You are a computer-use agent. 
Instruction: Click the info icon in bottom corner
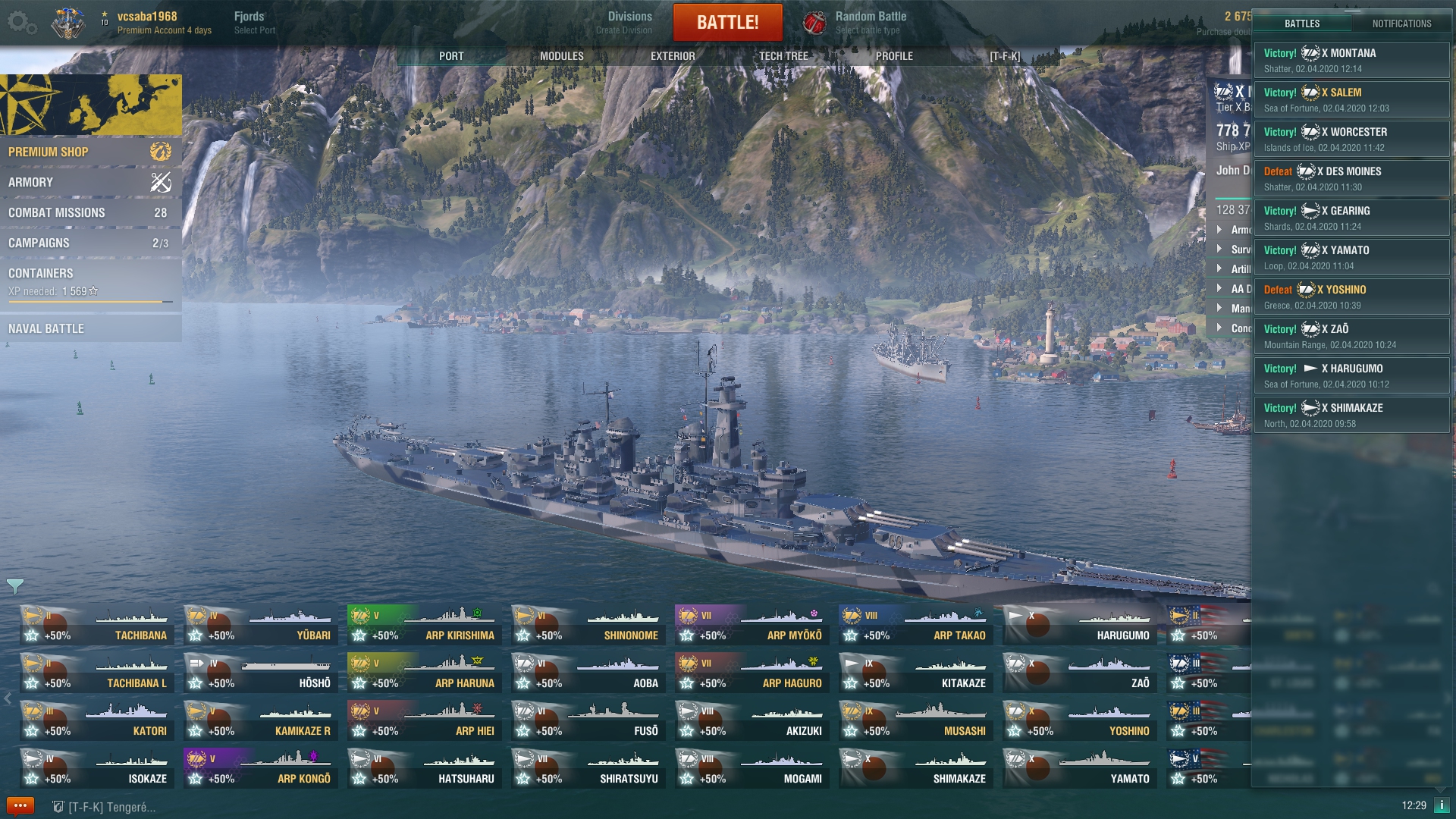click(1442, 805)
